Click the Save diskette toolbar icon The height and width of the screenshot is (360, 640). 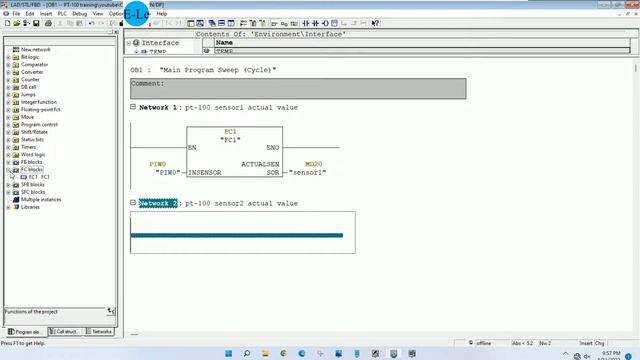[36, 23]
